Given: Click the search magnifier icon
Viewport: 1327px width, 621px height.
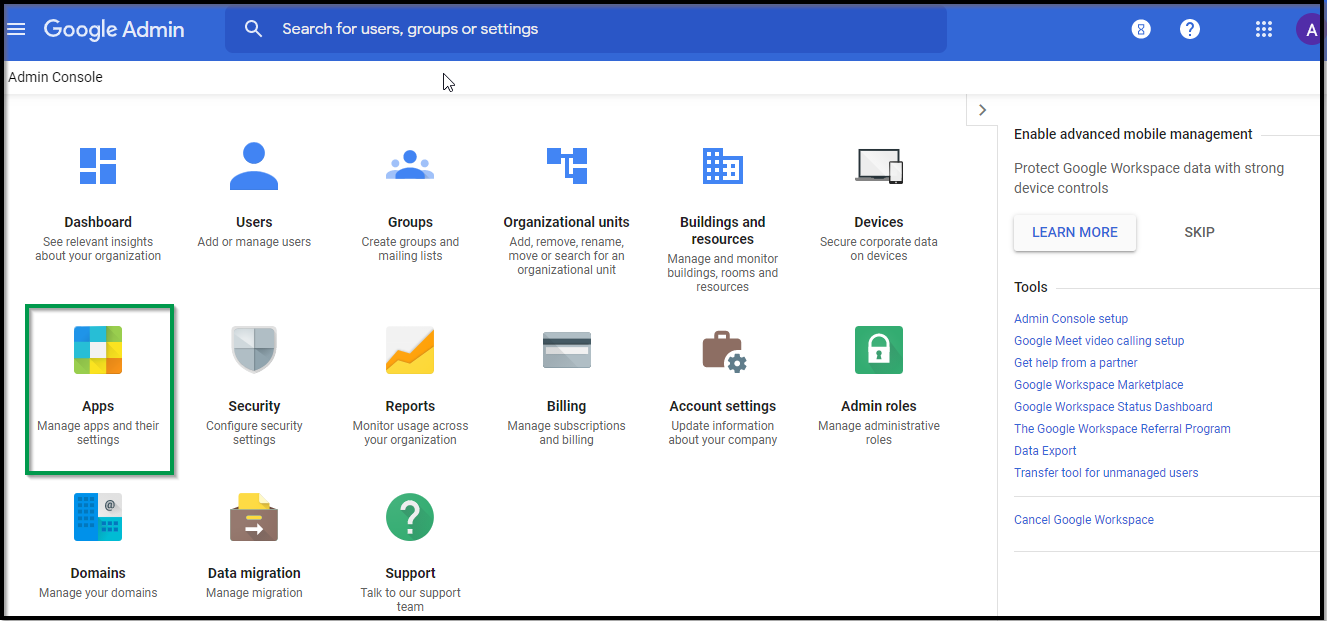Looking at the screenshot, I should pos(254,29).
